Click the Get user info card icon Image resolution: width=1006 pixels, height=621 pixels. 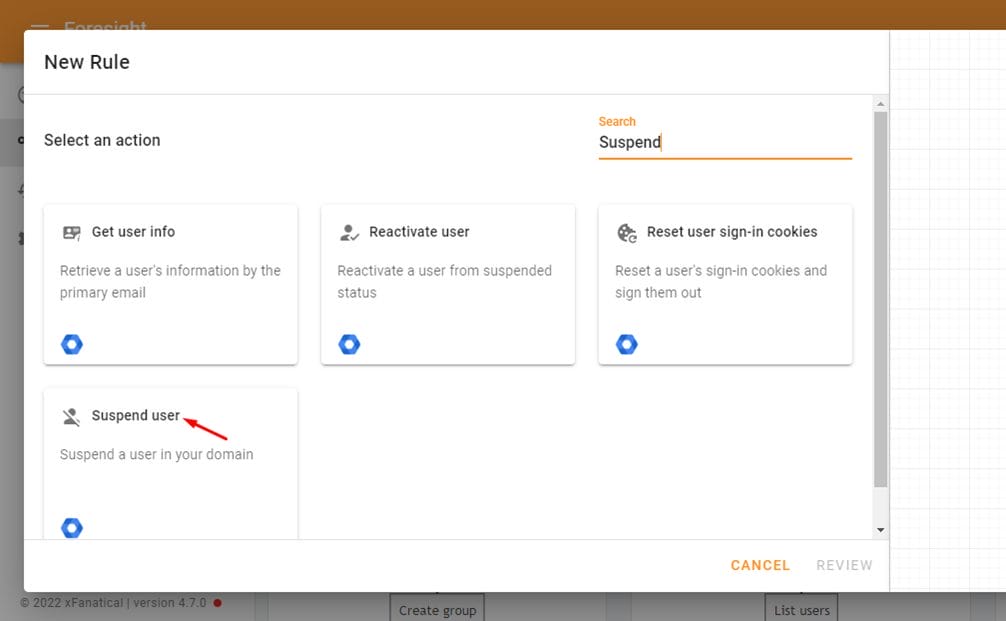71,233
